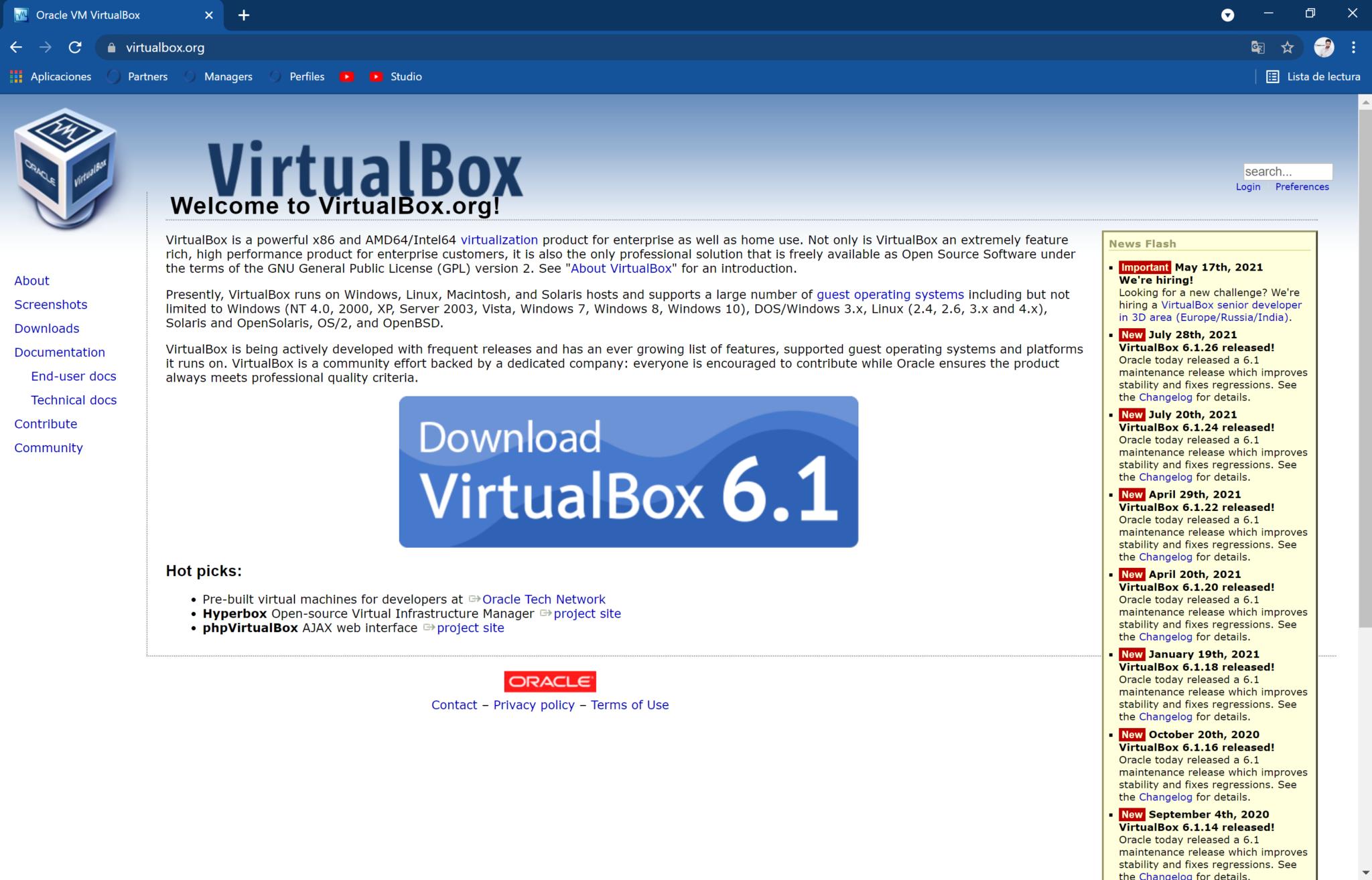Select the 'Hot picks:' heading
This screenshot has height=880, width=1372.
tap(204, 571)
